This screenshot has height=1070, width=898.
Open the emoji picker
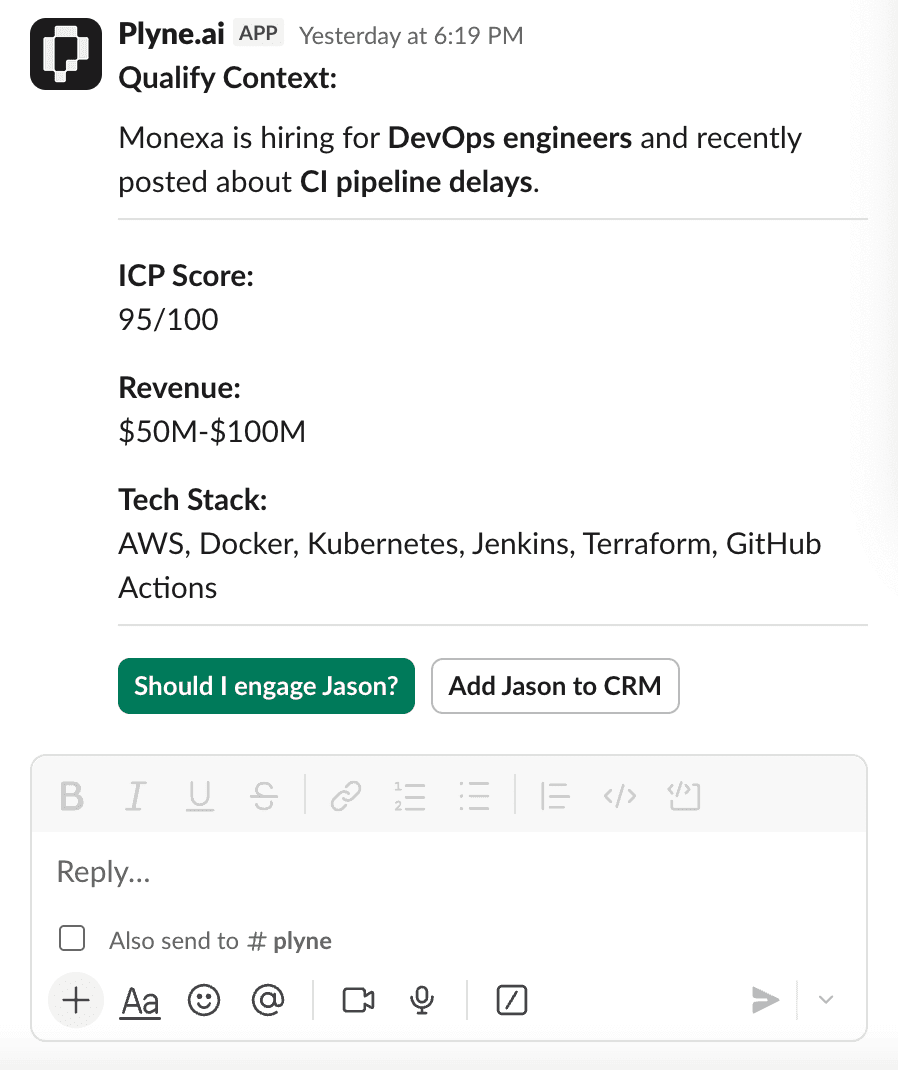204,999
